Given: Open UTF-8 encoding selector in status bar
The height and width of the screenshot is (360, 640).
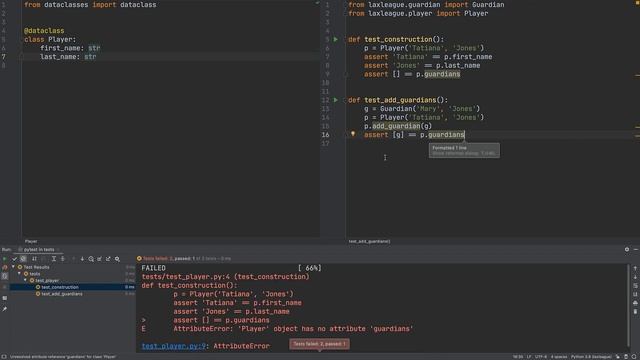Looking at the screenshot, I should pyautogui.click(x=541, y=357).
